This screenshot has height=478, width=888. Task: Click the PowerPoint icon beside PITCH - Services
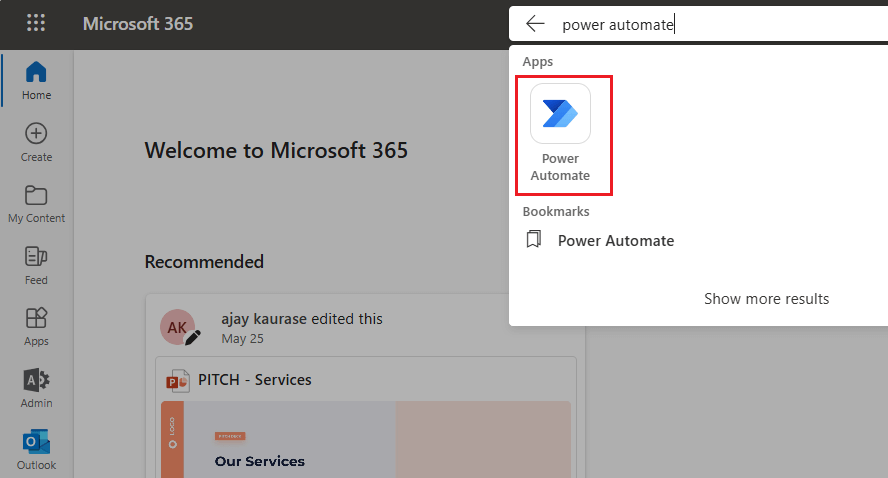point(178,380)
